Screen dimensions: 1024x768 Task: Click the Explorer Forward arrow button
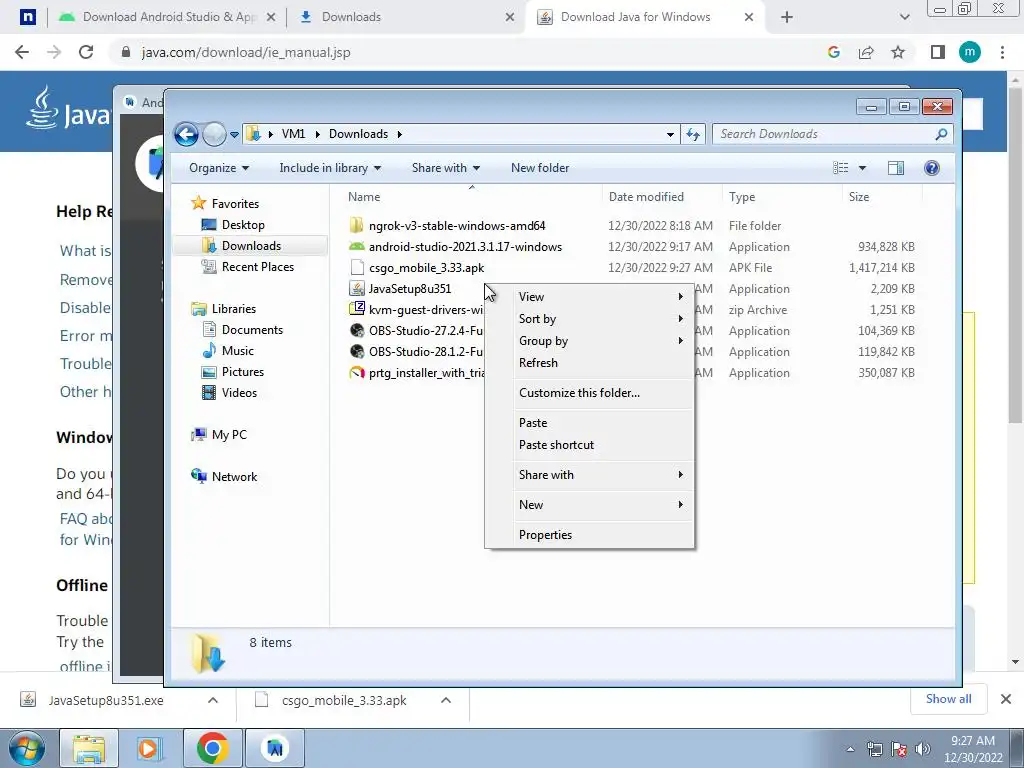click(214, 134)
